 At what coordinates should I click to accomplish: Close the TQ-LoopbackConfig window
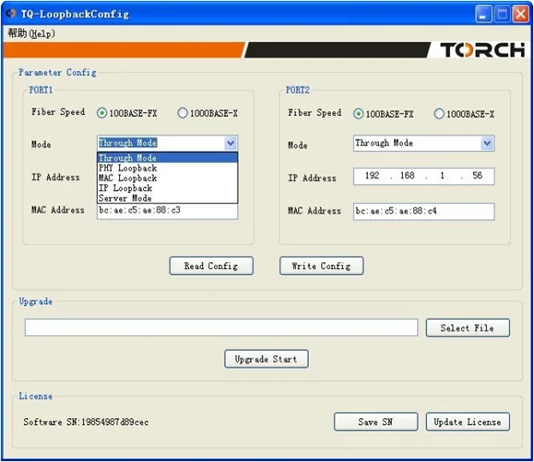(x=521, y=14)
